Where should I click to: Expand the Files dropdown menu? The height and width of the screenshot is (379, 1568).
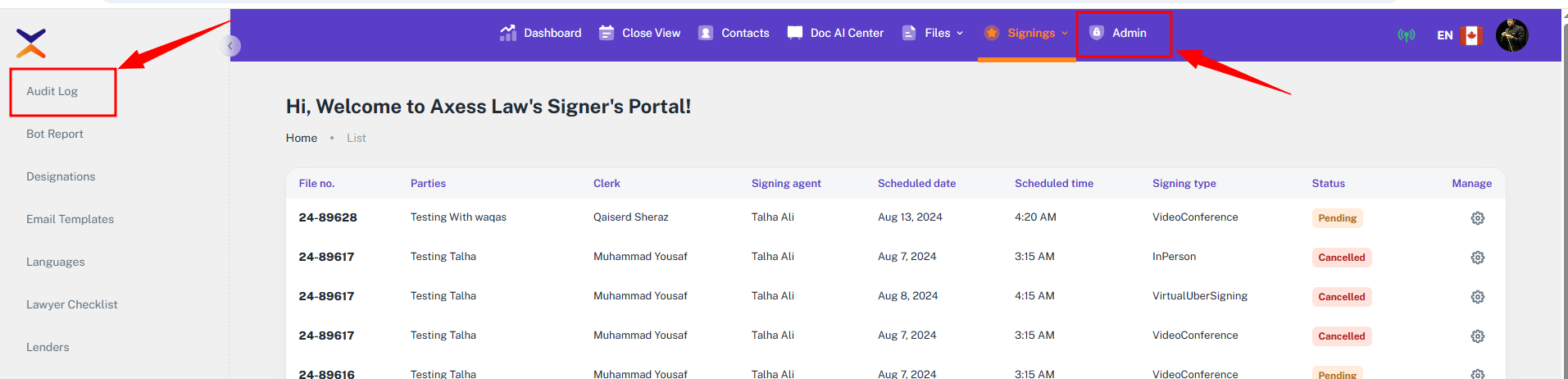[x=933, y=33]
